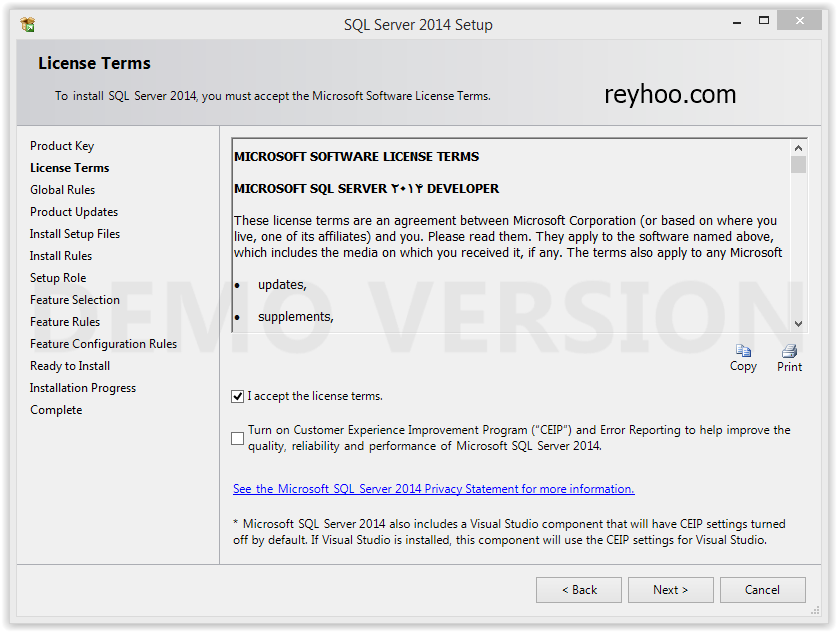
Task: Select the Ready to Install step
Action: (x=70, y=366)
